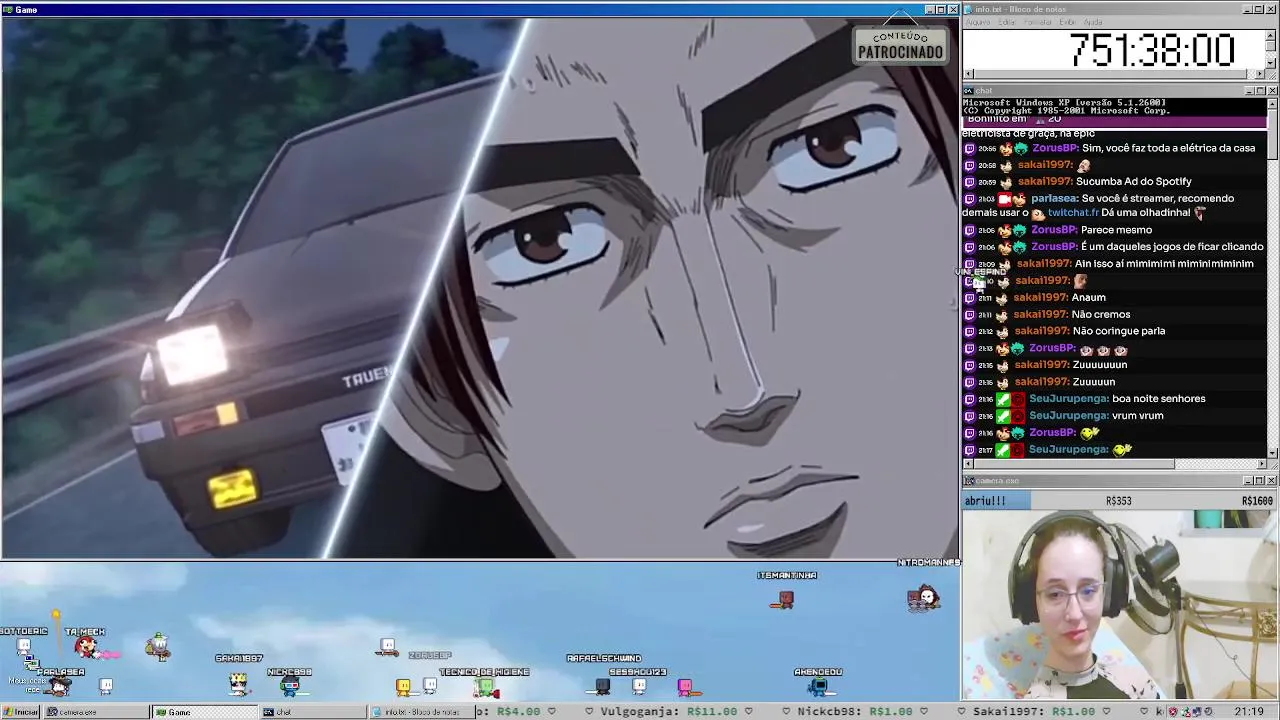Click the Notepad scroll down arrow
Image resolution: width=1280 pixels, height=720 pixels.
point(1271,63)
